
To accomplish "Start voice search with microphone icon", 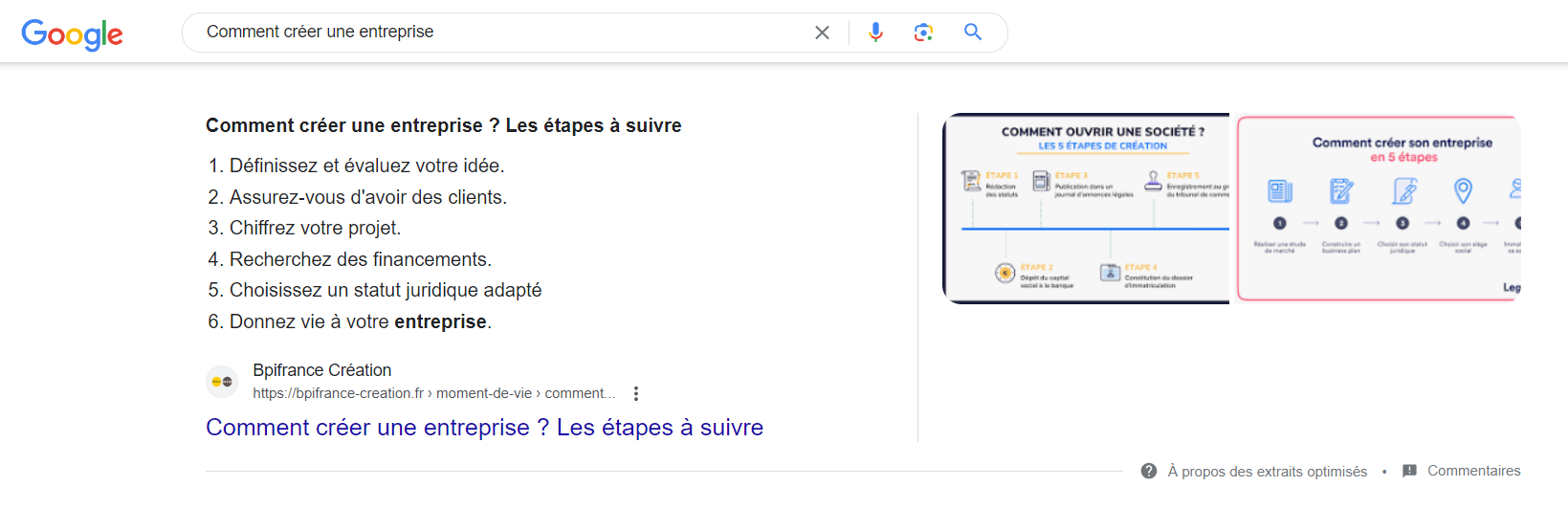I will pyautogui.click(x=875, y=33).
